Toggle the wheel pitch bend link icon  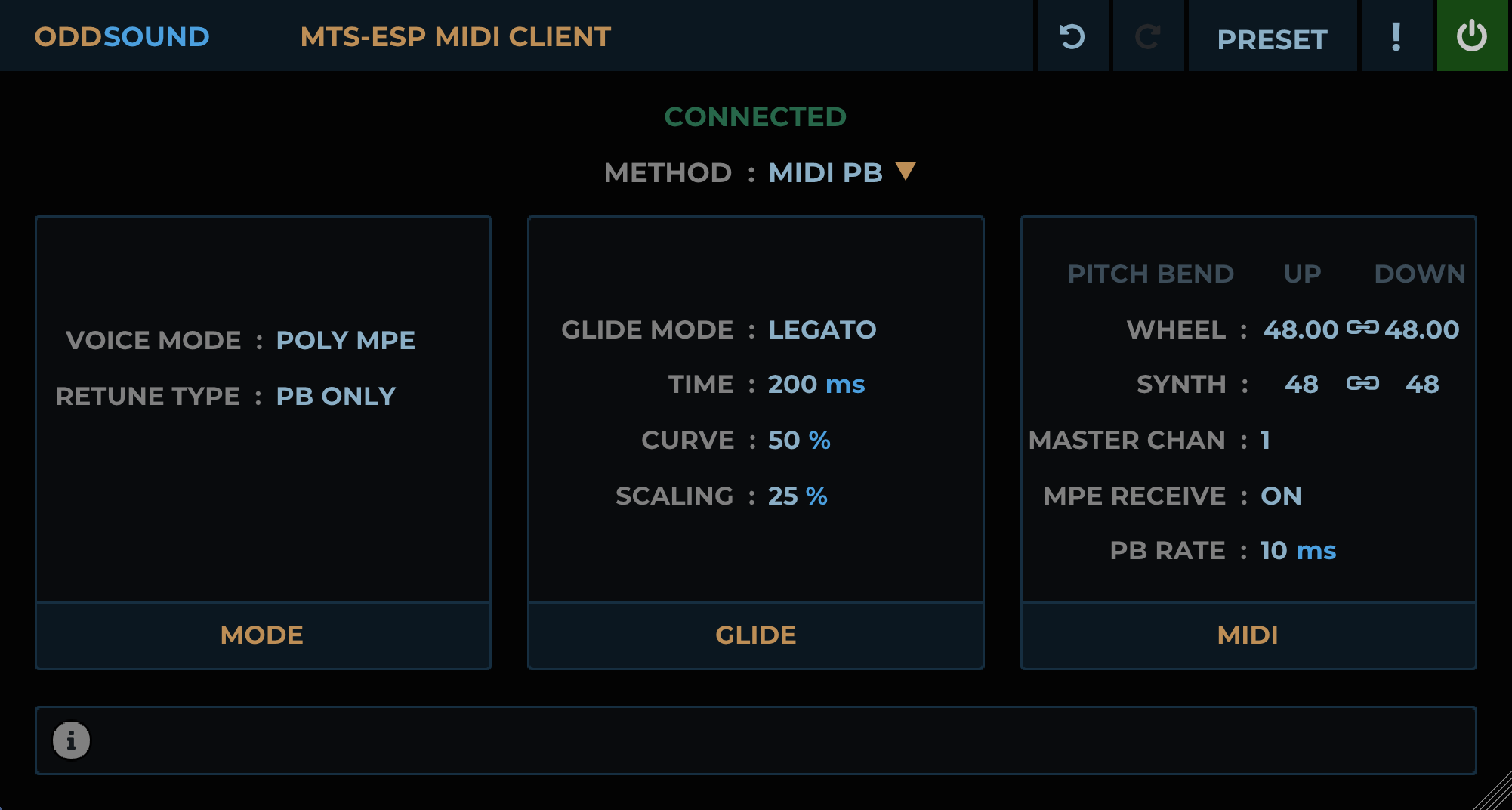[x=1362, y=328]
